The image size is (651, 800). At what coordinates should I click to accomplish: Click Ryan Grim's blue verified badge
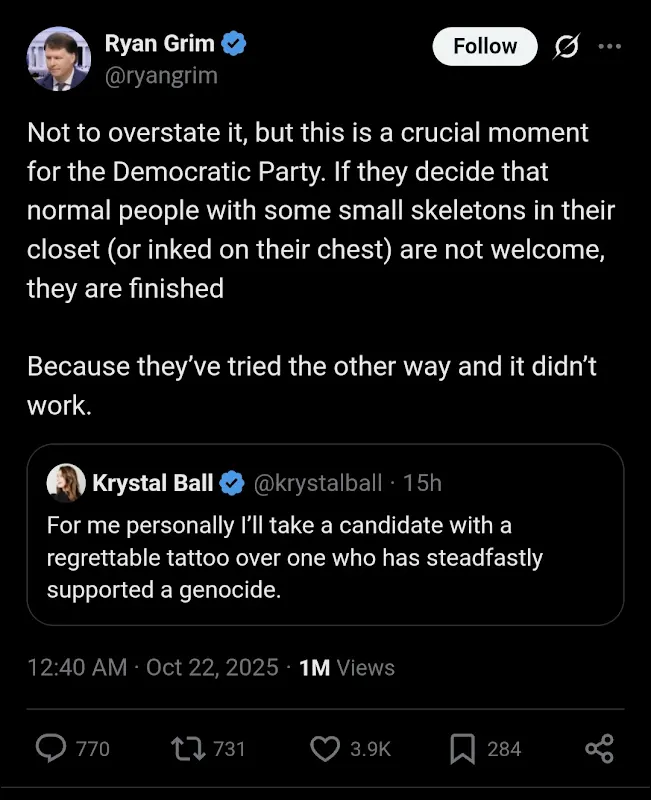point(235,43)
